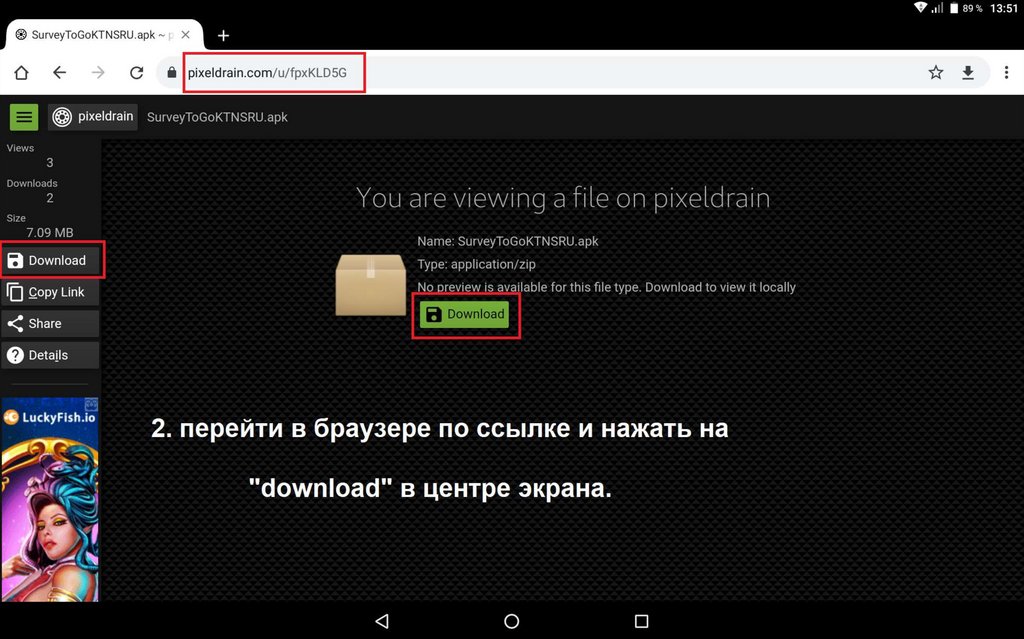Click the cardboard box file icon

(370, 285)
